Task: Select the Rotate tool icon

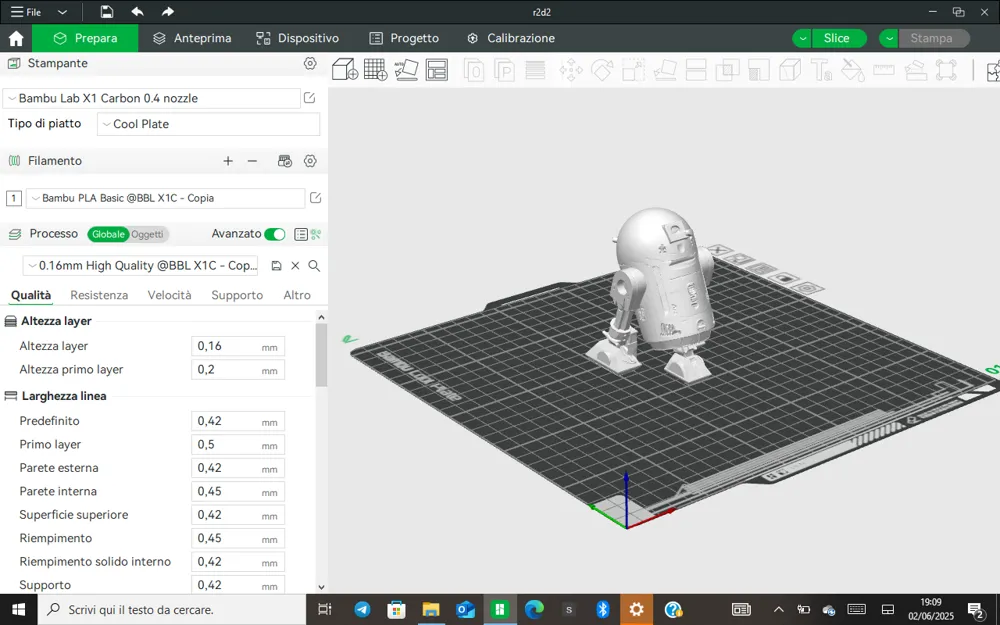Action: [602, 70]
